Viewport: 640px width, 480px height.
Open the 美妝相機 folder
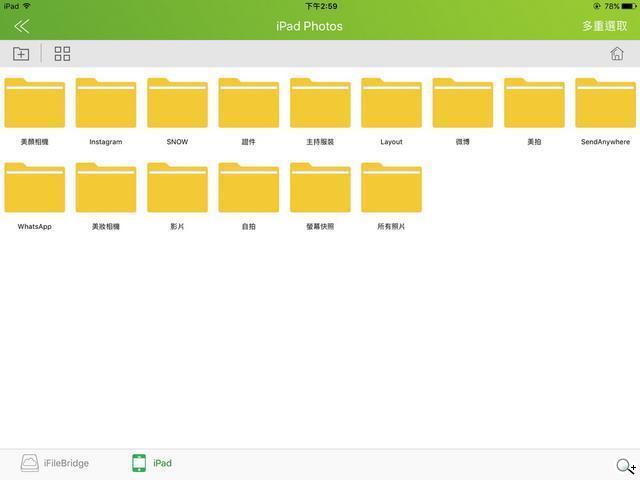pyautogui.click(x=106, y=187)
